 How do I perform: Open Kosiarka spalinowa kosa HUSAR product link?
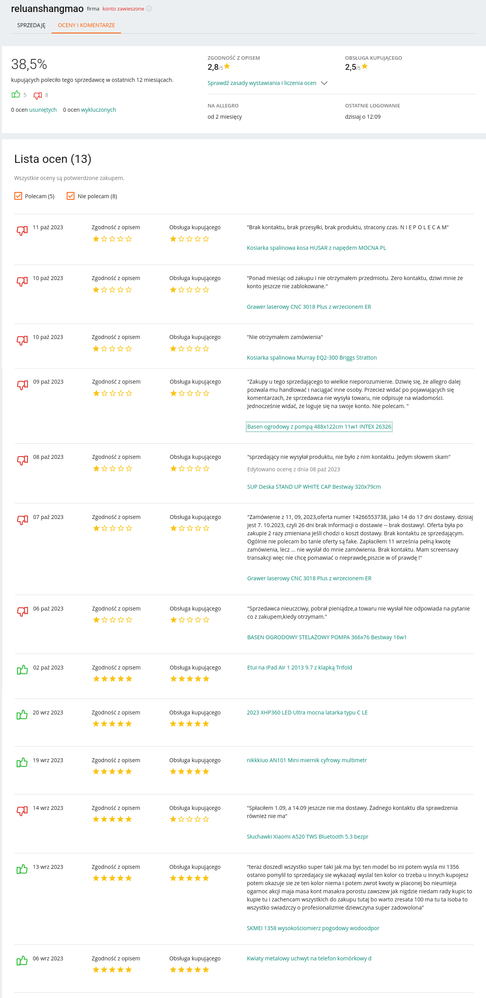coord(316,247)
